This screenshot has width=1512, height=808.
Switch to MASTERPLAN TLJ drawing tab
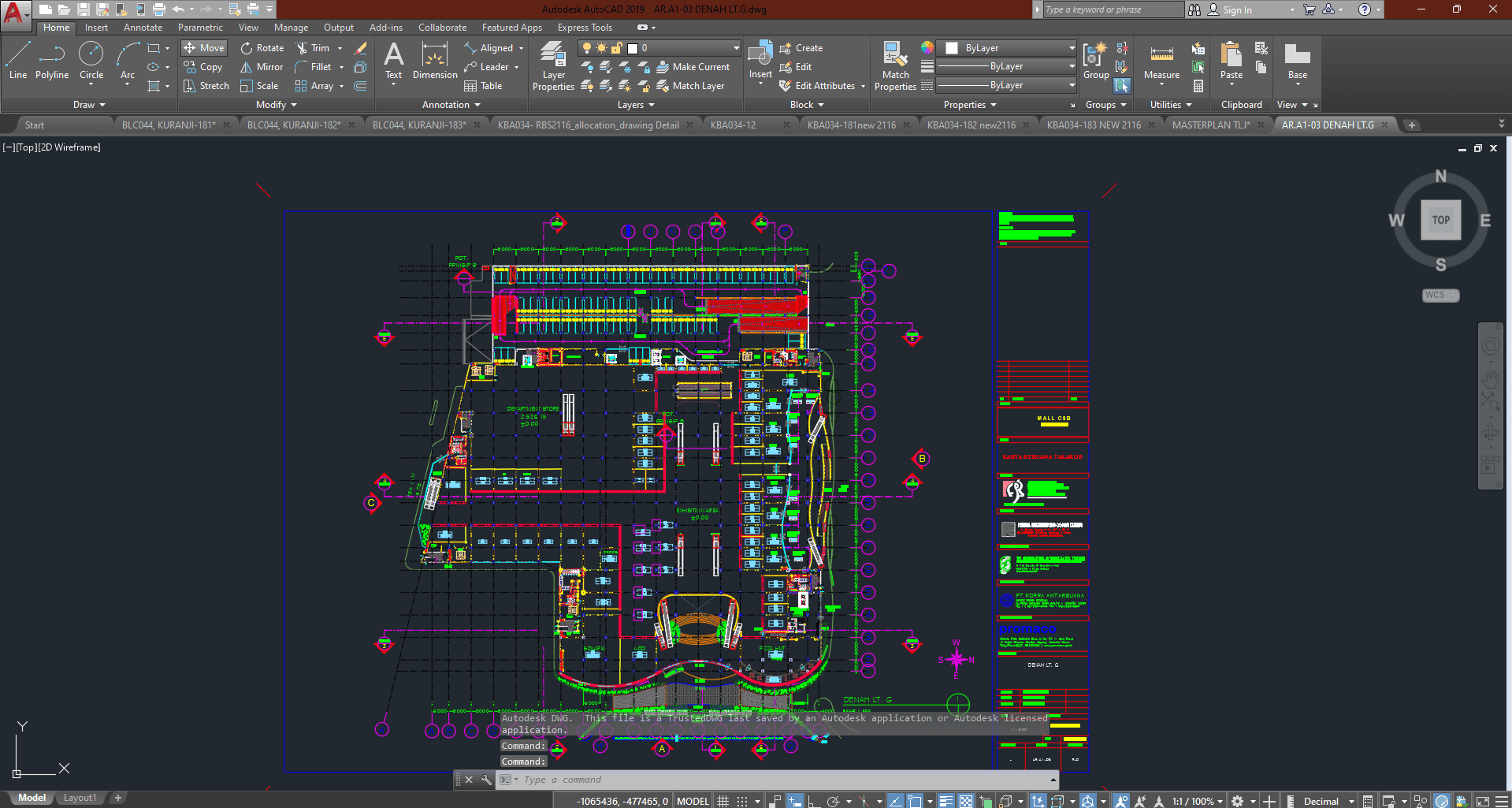click(1210, 125)
